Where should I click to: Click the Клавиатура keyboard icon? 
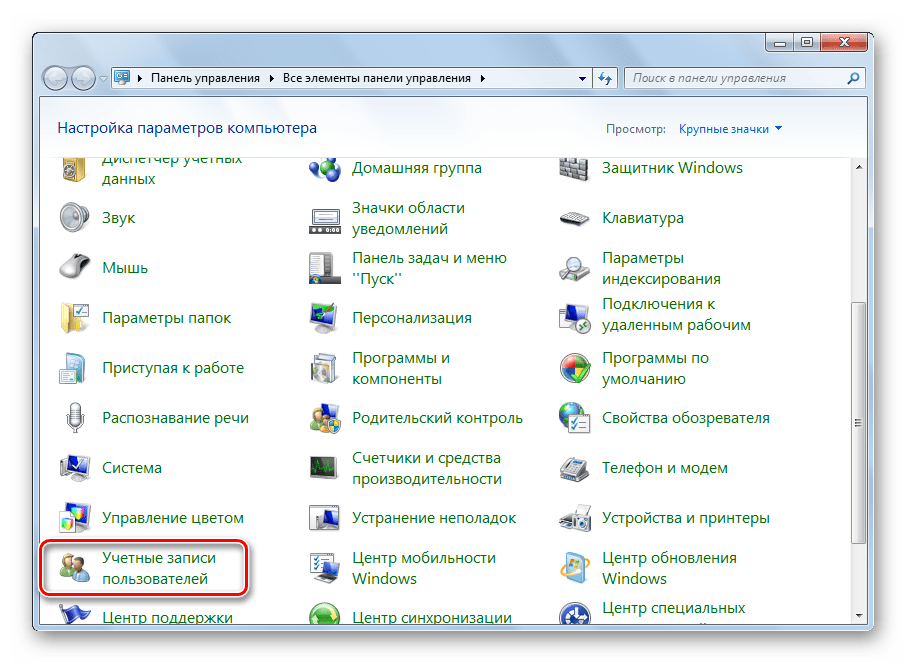tap(575, 218)
